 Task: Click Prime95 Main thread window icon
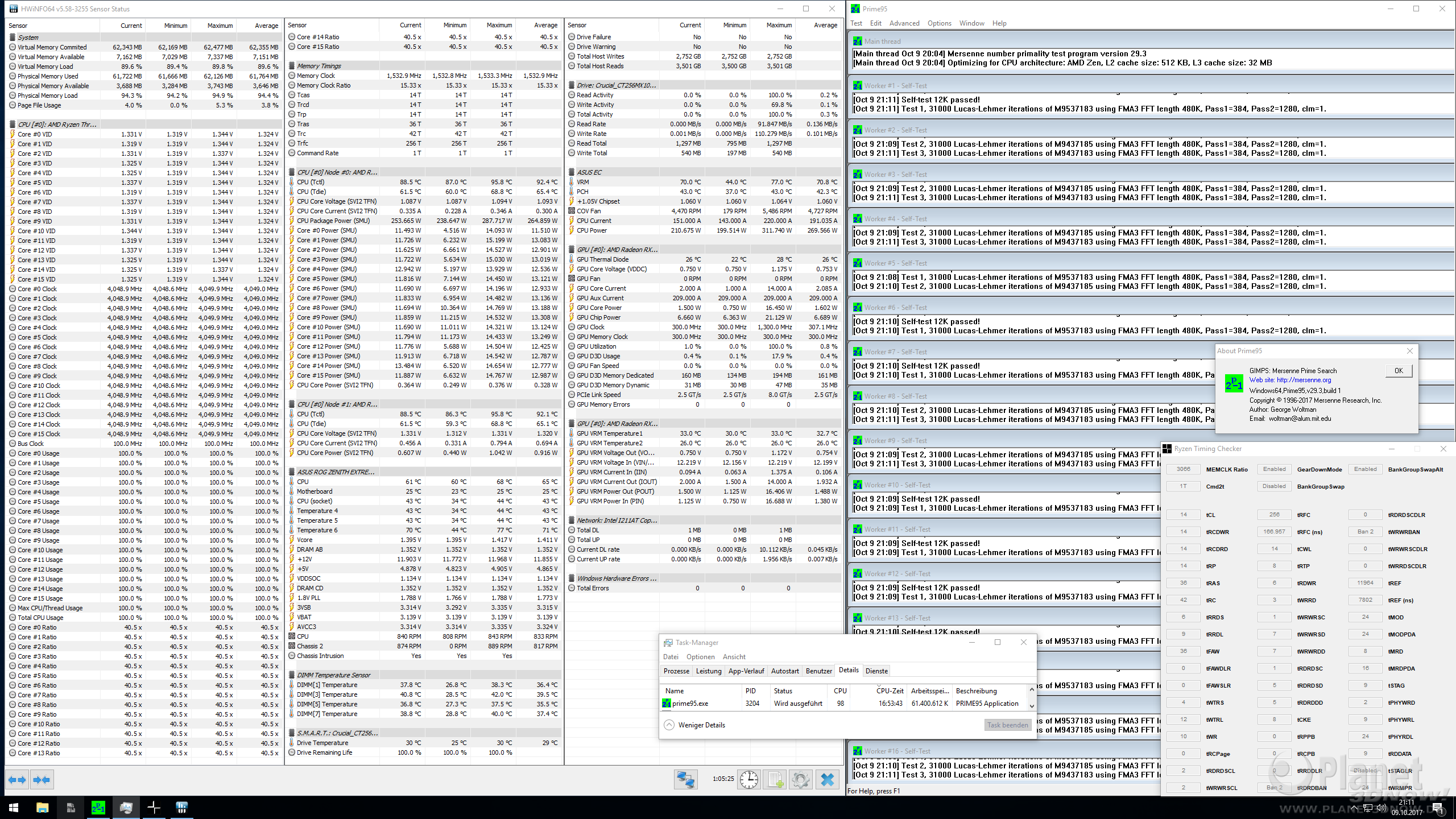click(857, 41)
